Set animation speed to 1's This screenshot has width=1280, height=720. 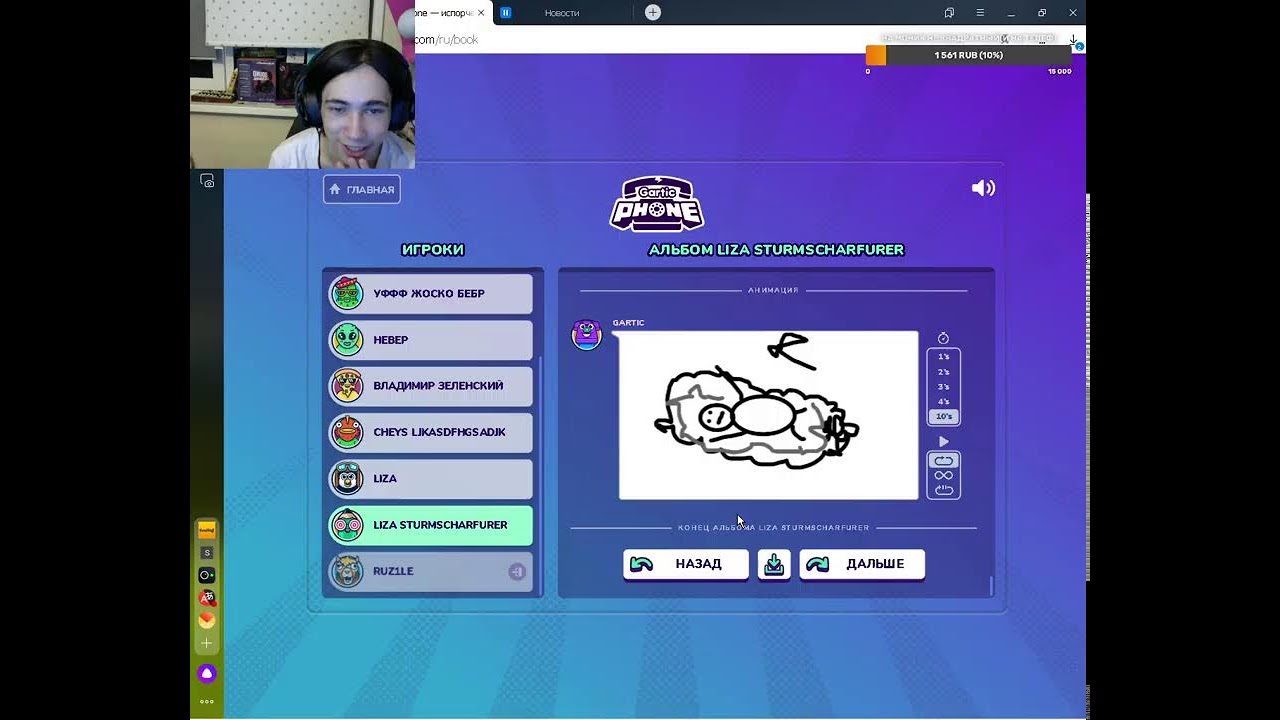[944, 357]
